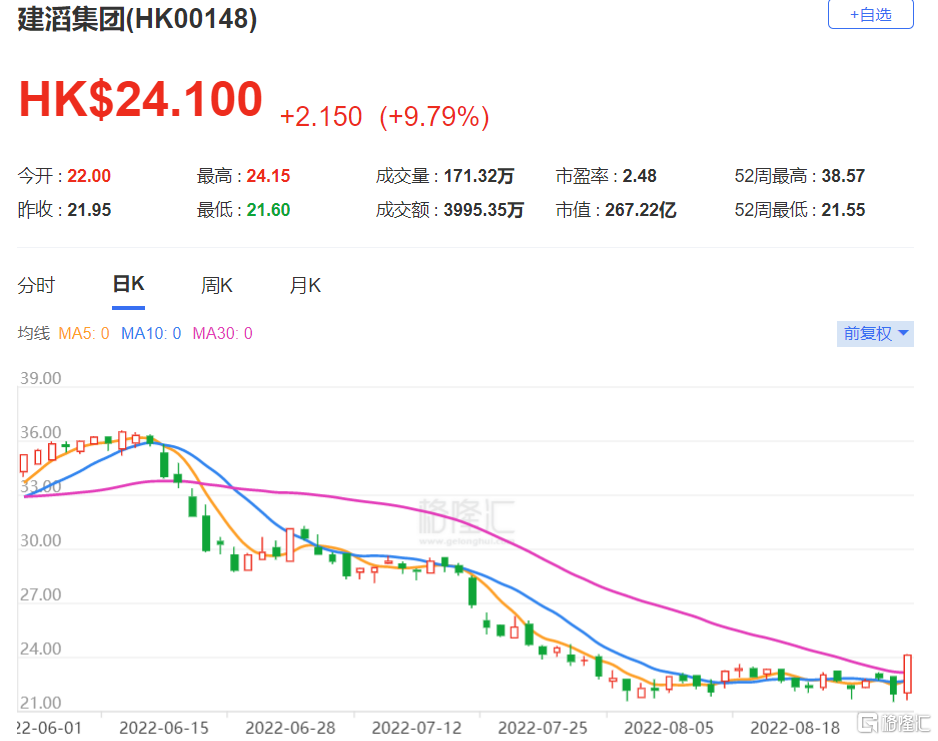Switch to the 分时 intraday tab
938x741 pixels.
[36, 285]
